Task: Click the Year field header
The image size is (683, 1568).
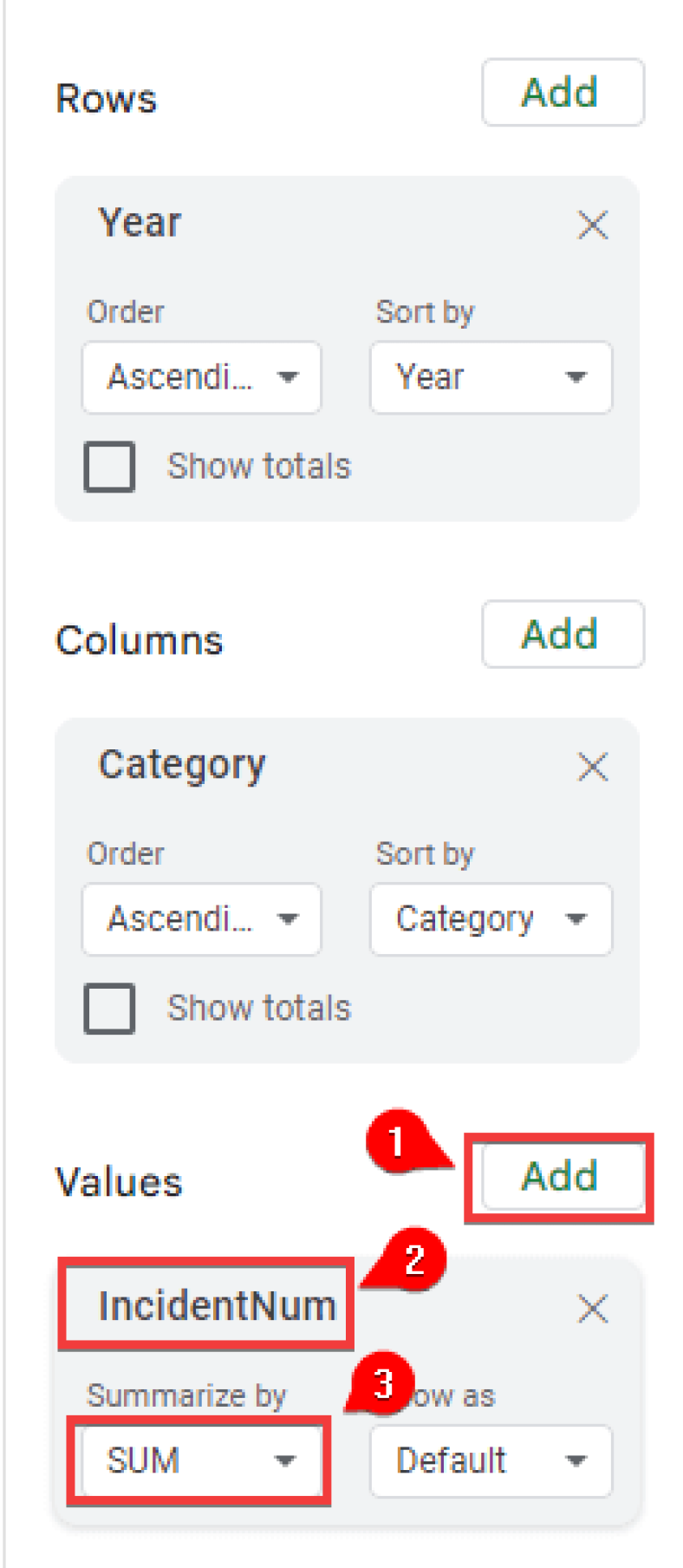Action: point(140,223)
